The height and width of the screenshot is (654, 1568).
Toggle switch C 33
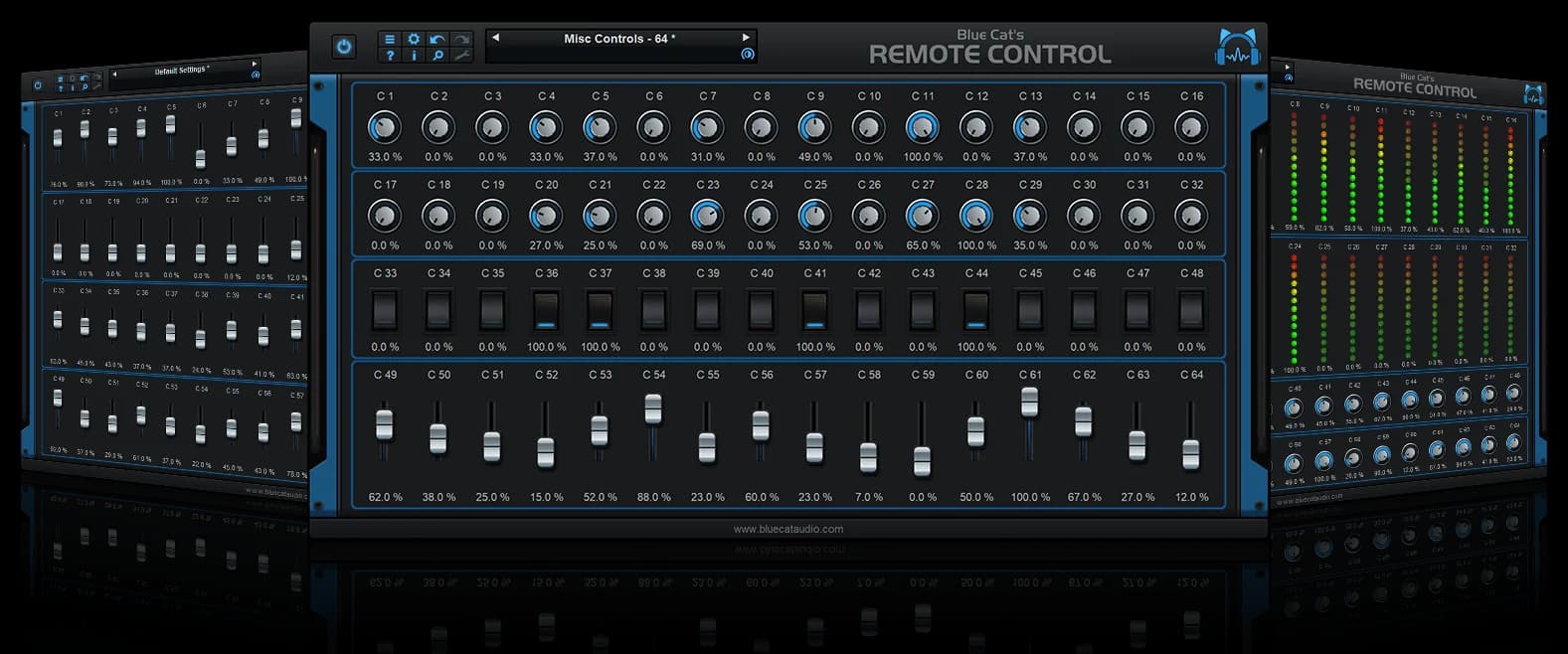[385, 311]
